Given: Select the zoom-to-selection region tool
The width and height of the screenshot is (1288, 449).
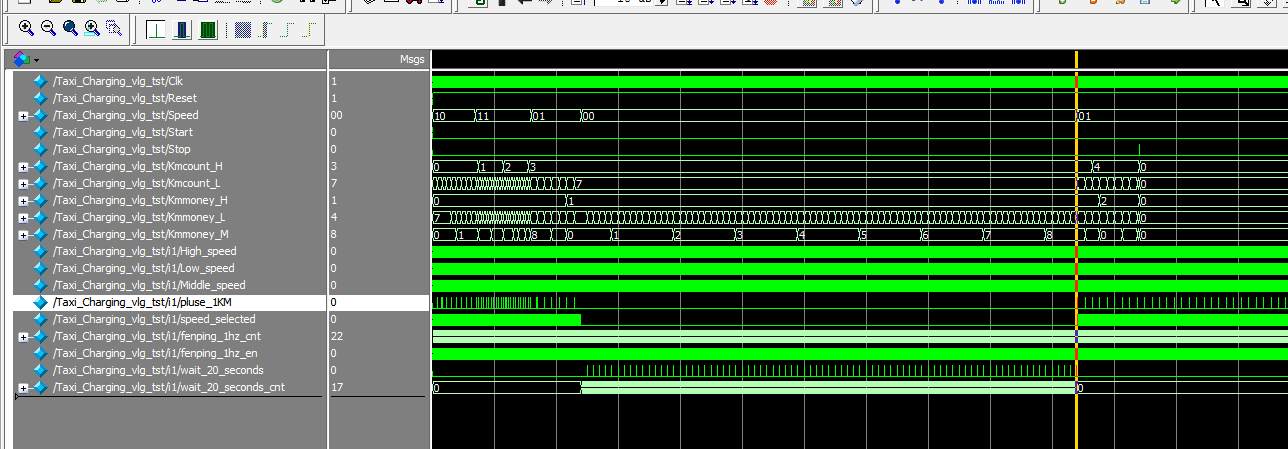Looking at the screenshot, I should (x=114, y=29).
